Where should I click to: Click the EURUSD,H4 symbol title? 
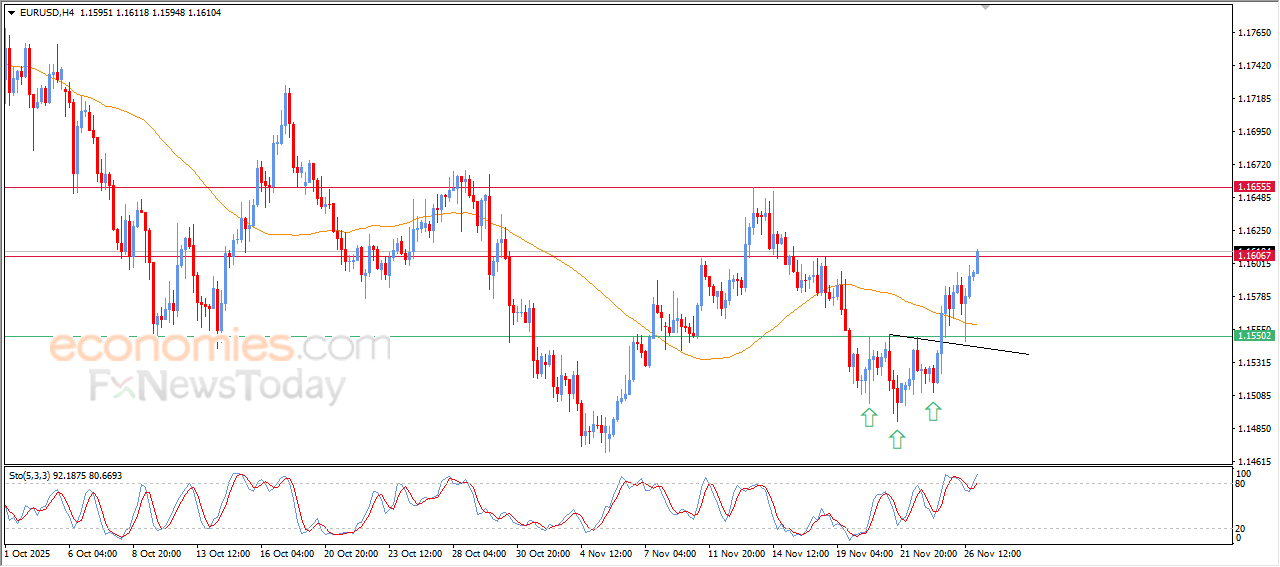[x=46, y=13]
